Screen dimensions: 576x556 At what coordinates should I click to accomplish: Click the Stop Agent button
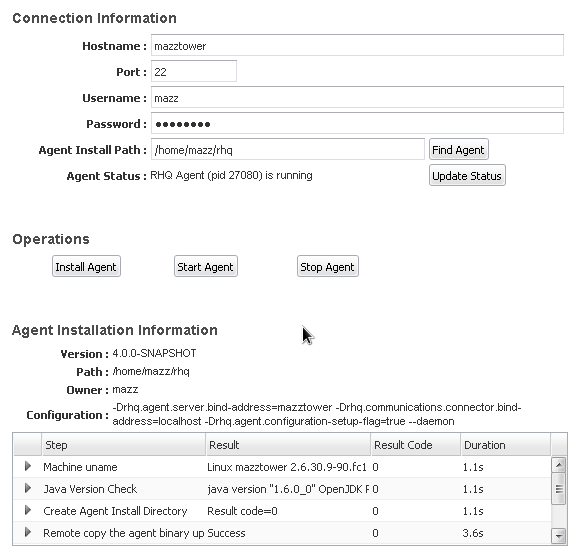tap(328, 266)
